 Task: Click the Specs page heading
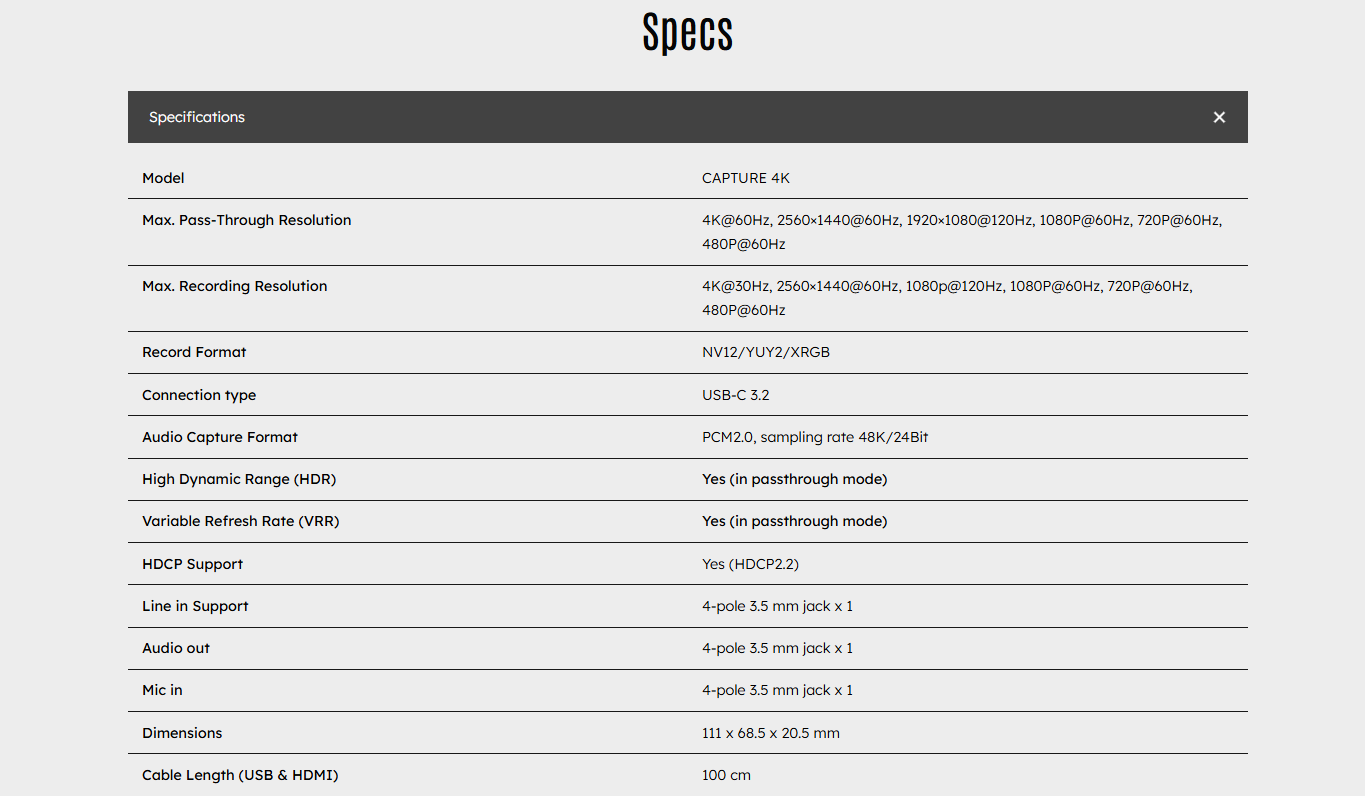687,33
